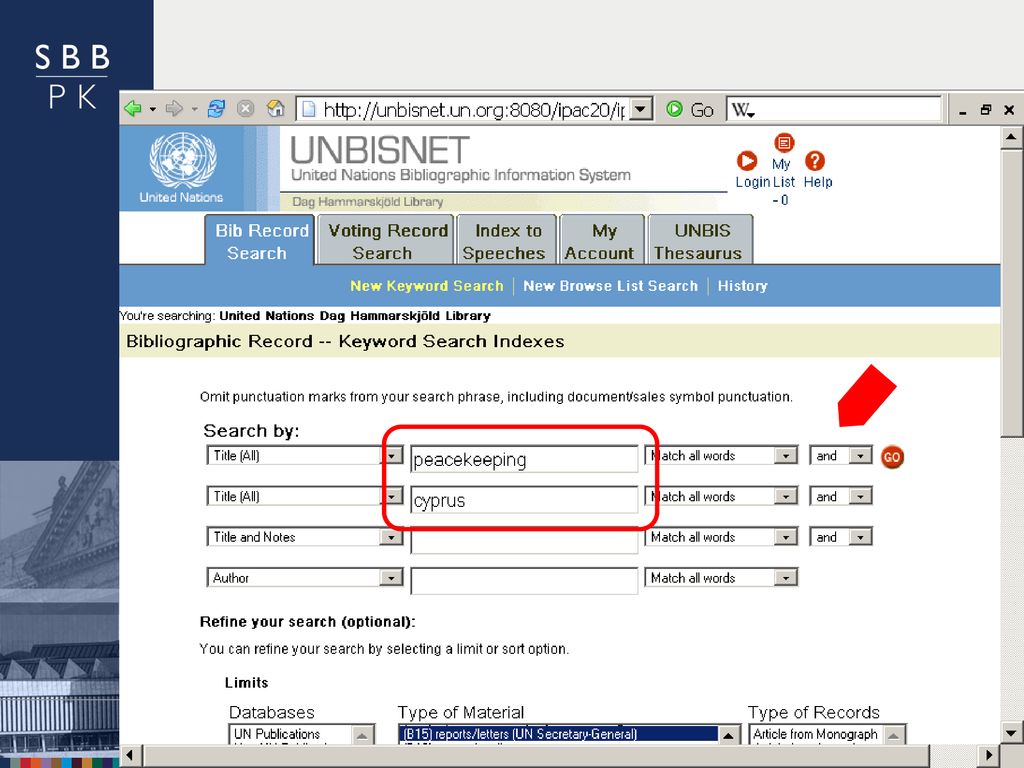Click the United Nations emblem logo

[x=182, y=161]
